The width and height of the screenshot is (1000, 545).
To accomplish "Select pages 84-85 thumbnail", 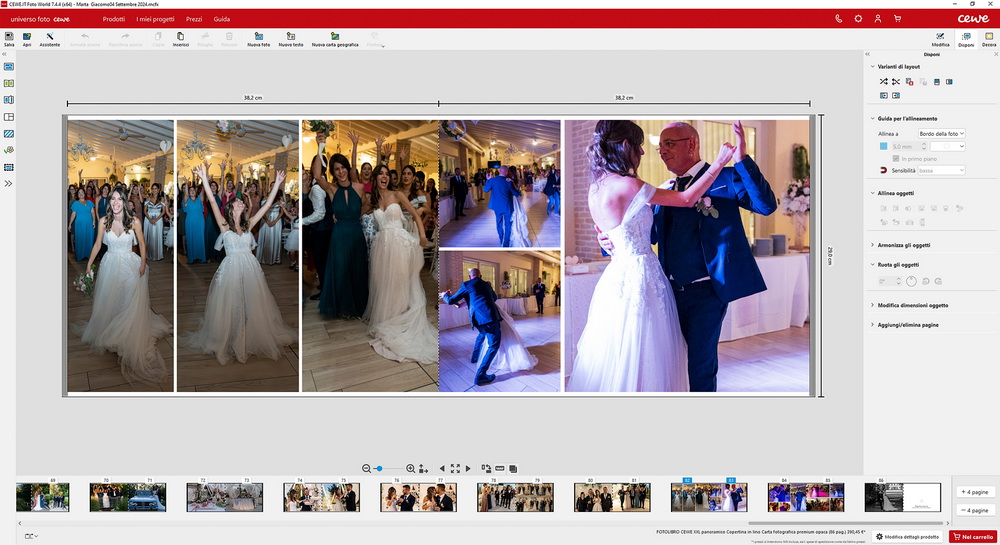I will click(806, 497).
